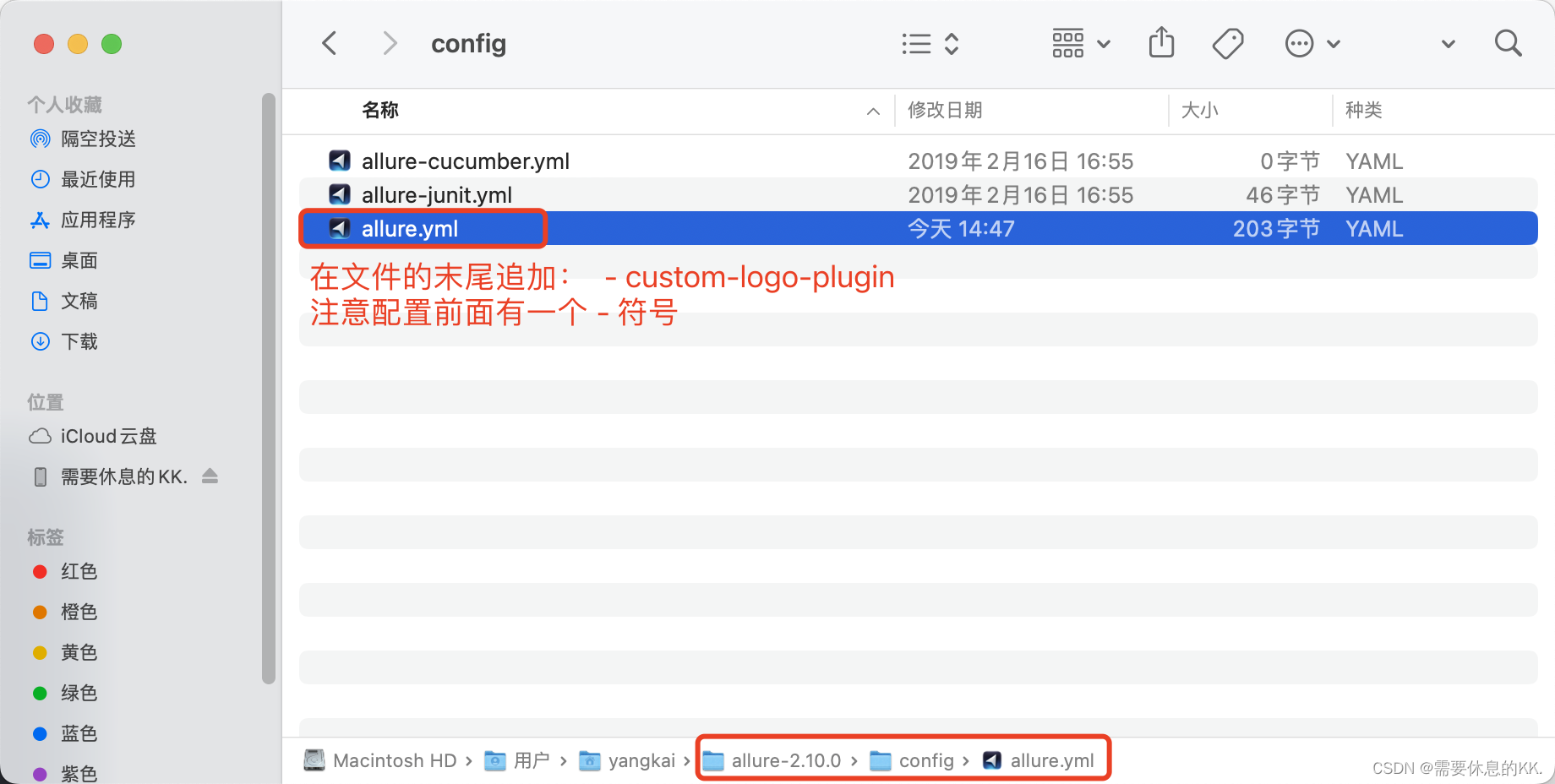Click the 0 字节 size cell
This screenshot has width=1555, height=784.
[x=1290, y=161]
